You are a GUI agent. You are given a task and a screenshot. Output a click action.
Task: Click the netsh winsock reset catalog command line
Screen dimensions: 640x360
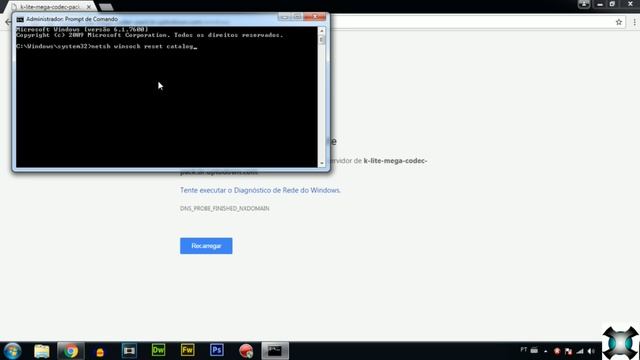coord(107,47)
